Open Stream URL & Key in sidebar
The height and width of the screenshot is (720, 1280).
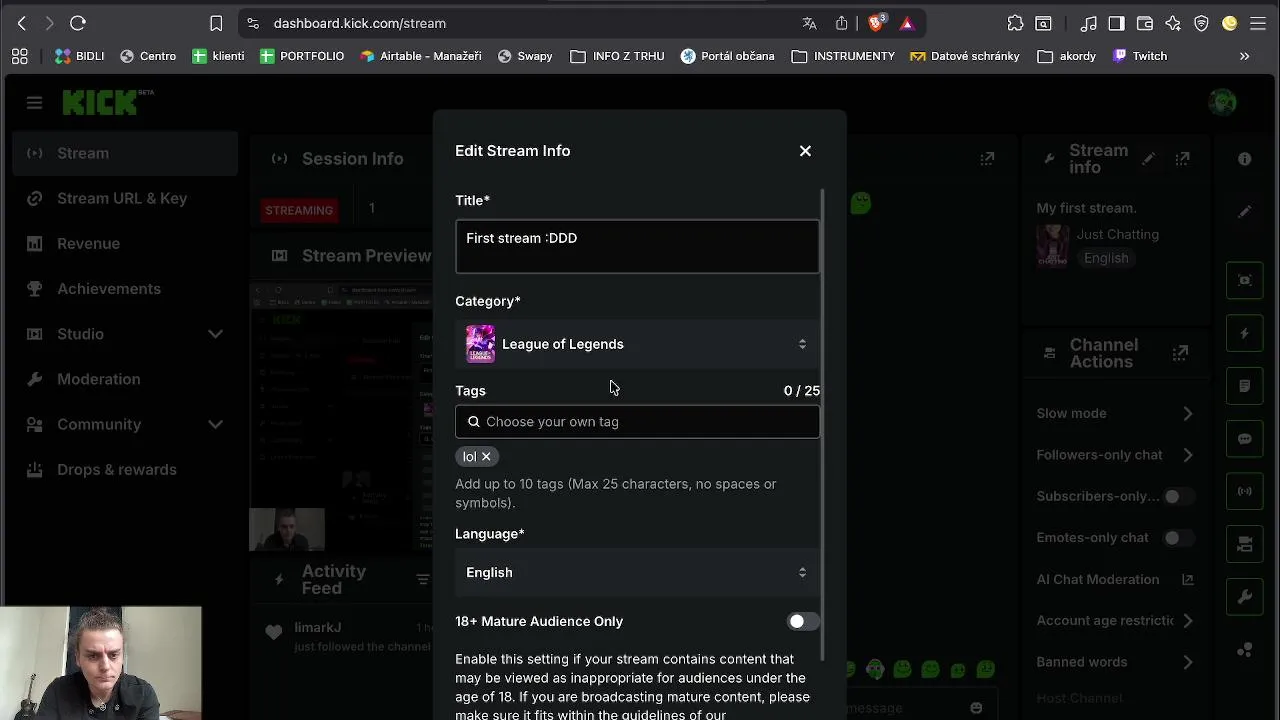coord(125,198)
